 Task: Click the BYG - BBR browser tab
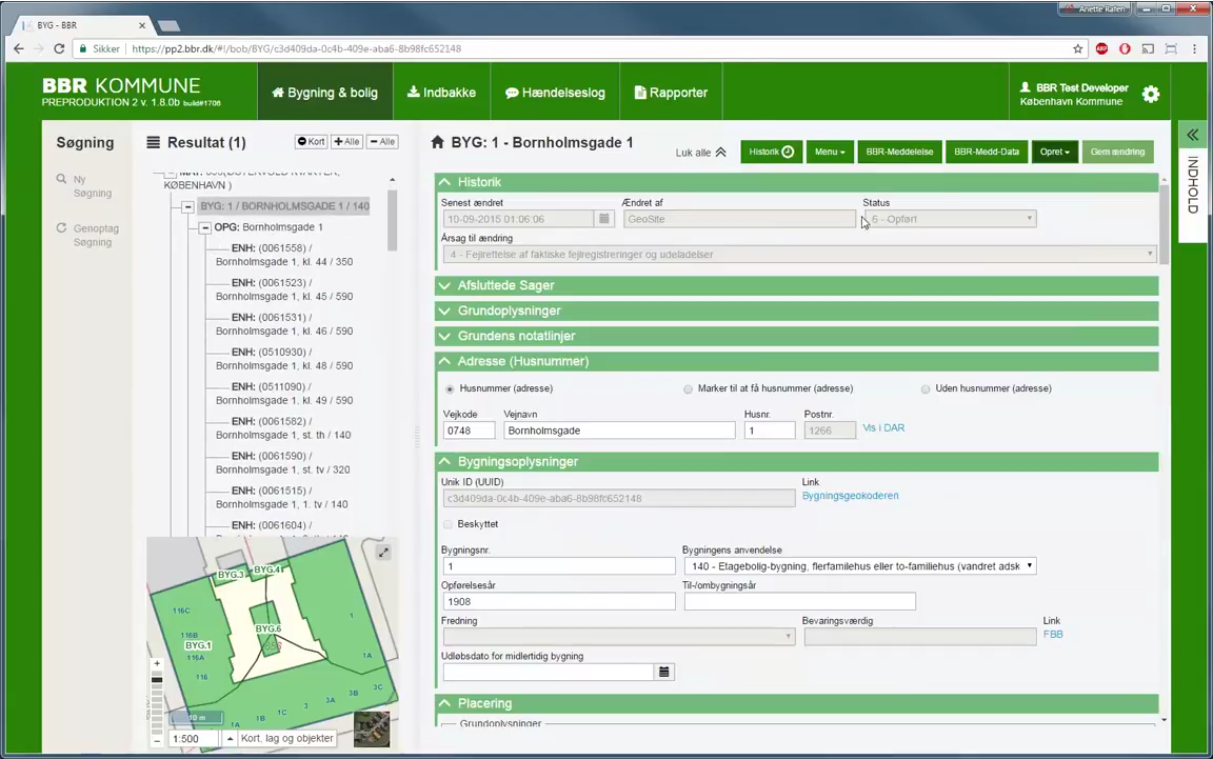coord(82,24)
